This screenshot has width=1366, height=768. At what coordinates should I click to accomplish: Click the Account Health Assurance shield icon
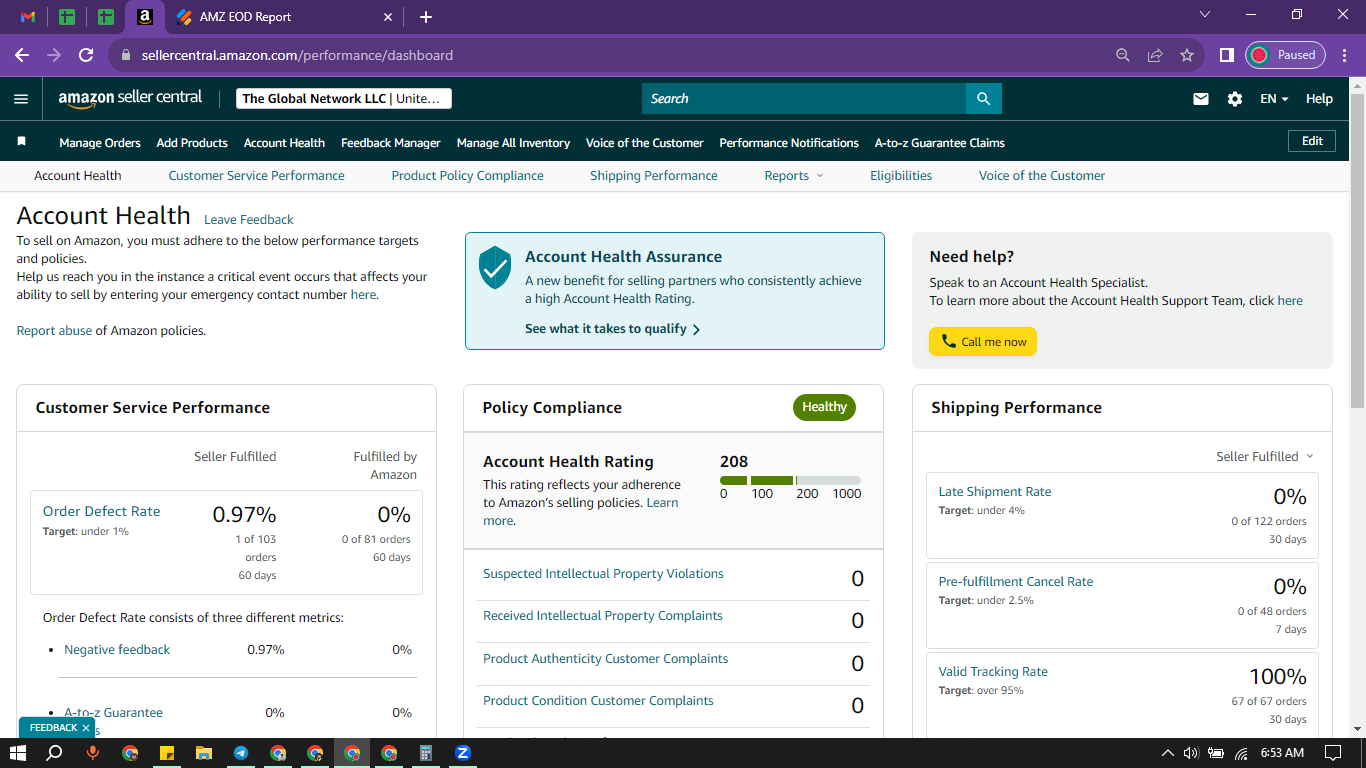point(495,268)
